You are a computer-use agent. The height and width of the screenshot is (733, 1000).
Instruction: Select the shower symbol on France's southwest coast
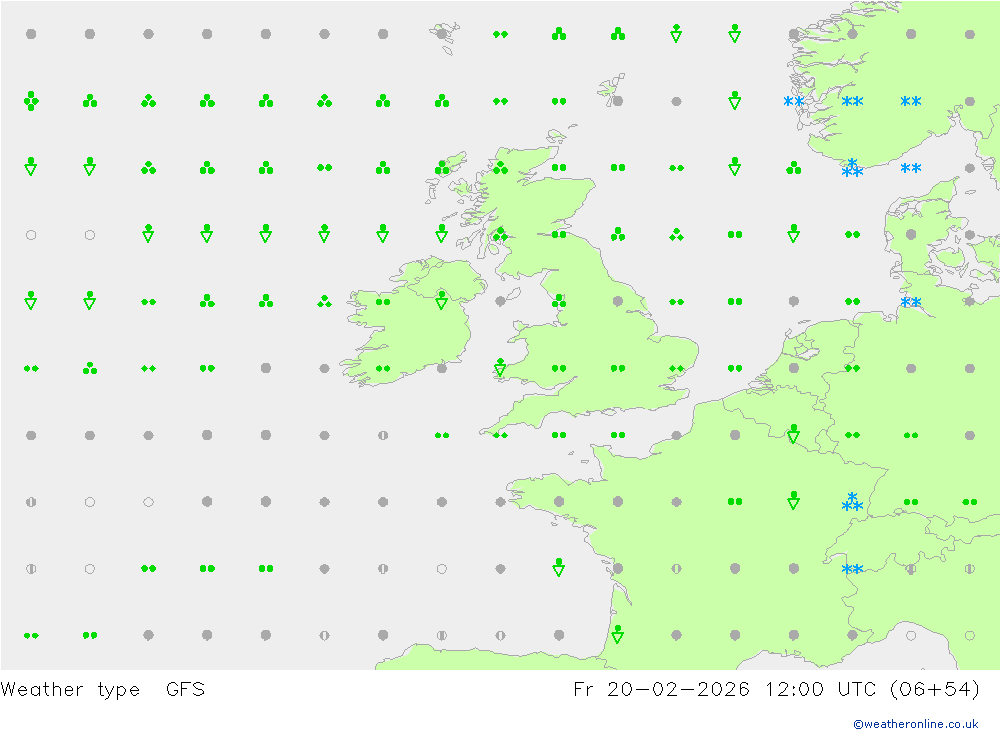[x=617, y=634]
